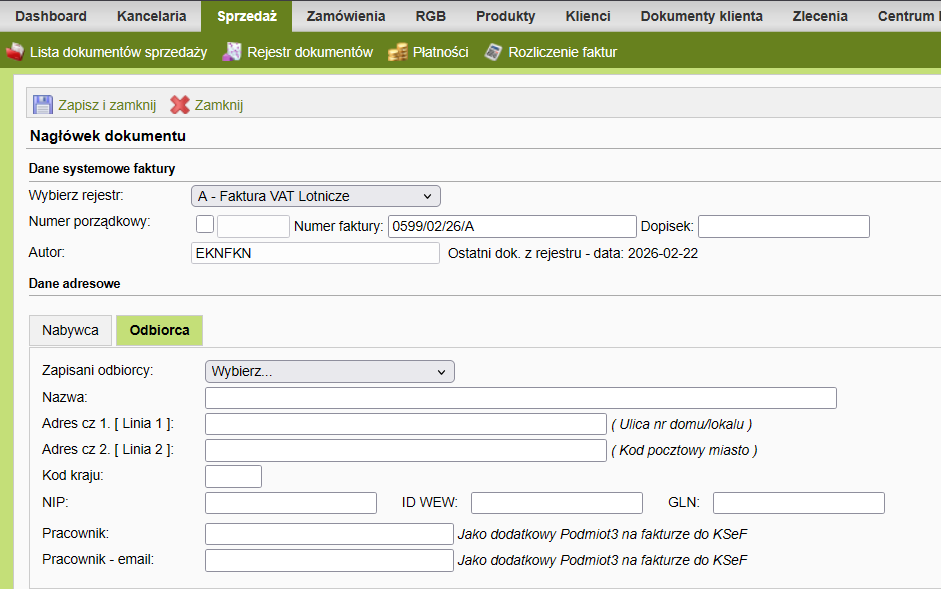Click the Płatności coins icon
The height and width of the screenshot is (589, 941).
point(397,52)
